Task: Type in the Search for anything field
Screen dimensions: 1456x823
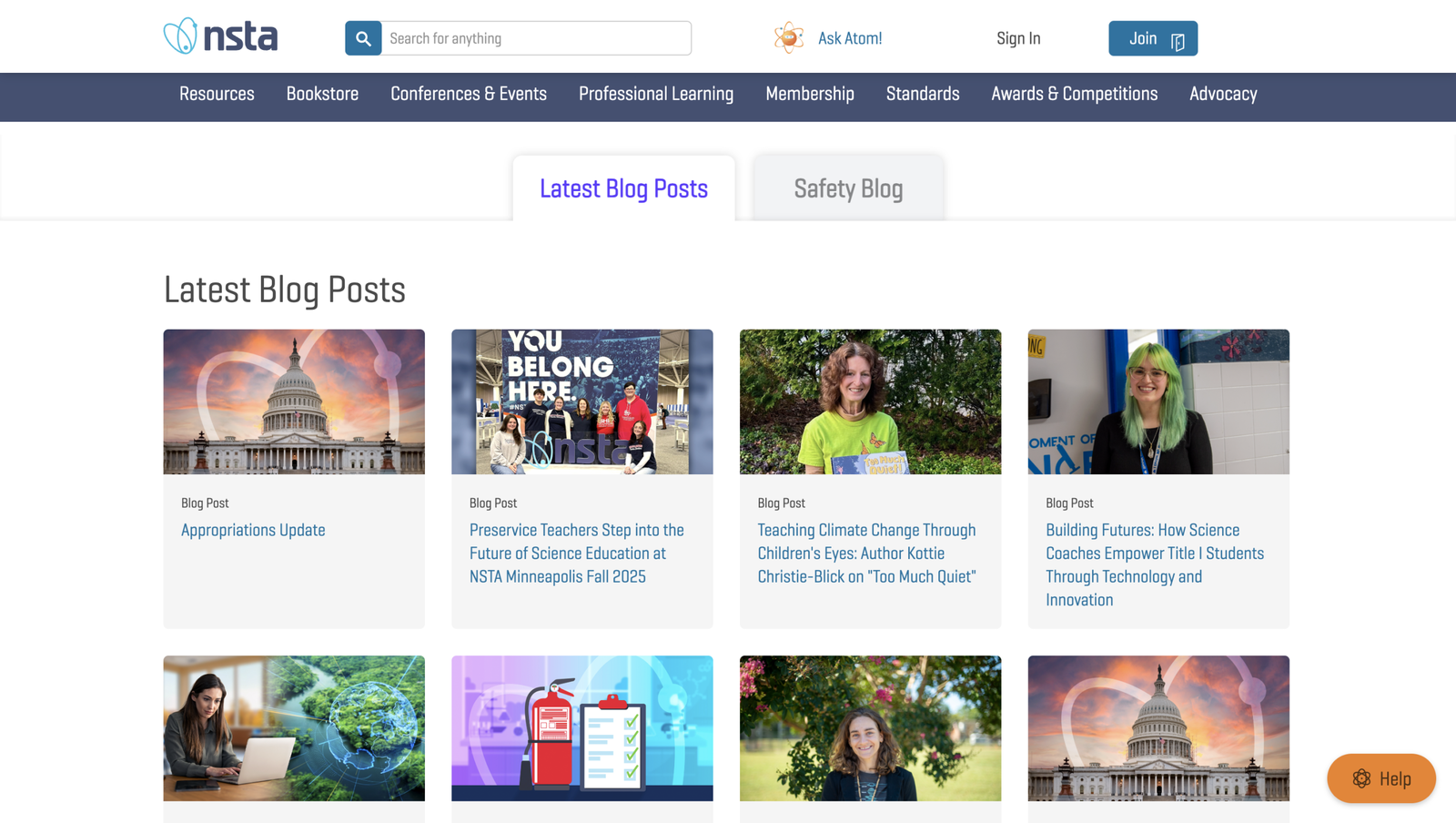Action: [536, 38]
